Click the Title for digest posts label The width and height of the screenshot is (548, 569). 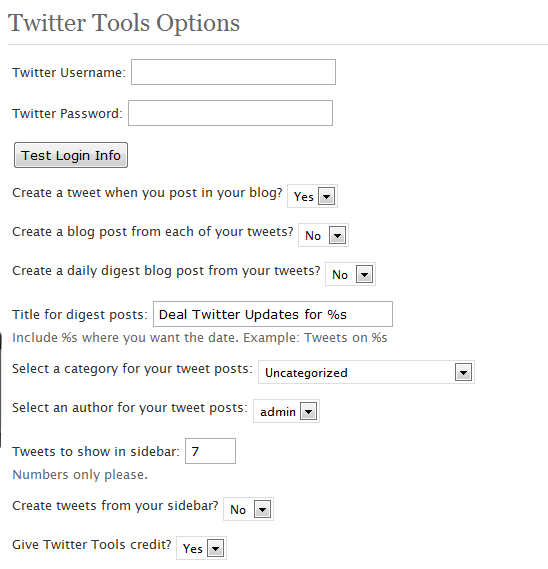tap(80, 315)
